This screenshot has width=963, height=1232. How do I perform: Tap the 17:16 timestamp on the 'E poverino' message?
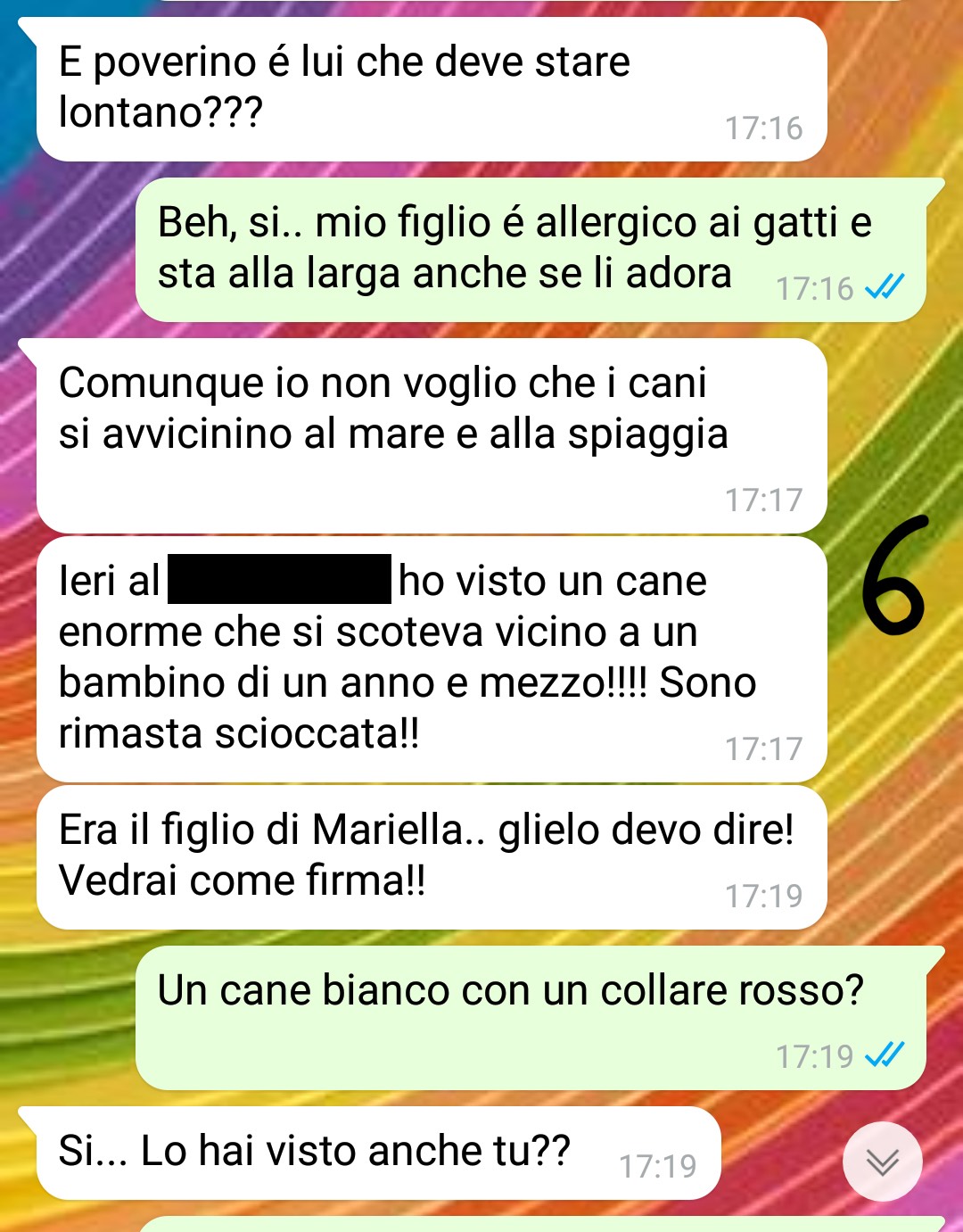tap(763, 128)
